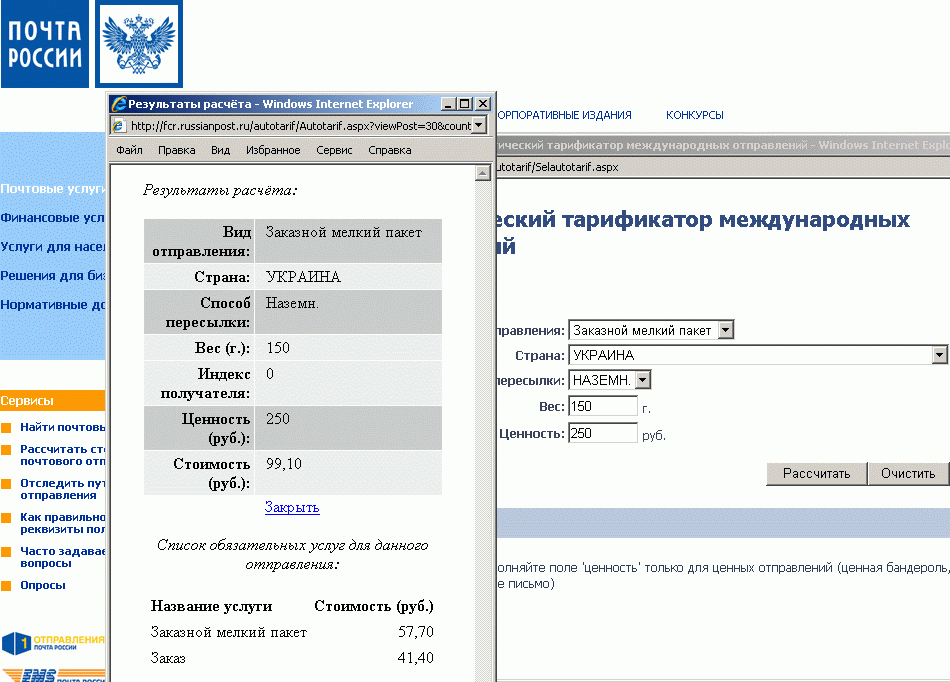The height and width of the screenshot is (682, 950).
Task: Click the Заказ 41,40 service row
Action: click(292, 658)
